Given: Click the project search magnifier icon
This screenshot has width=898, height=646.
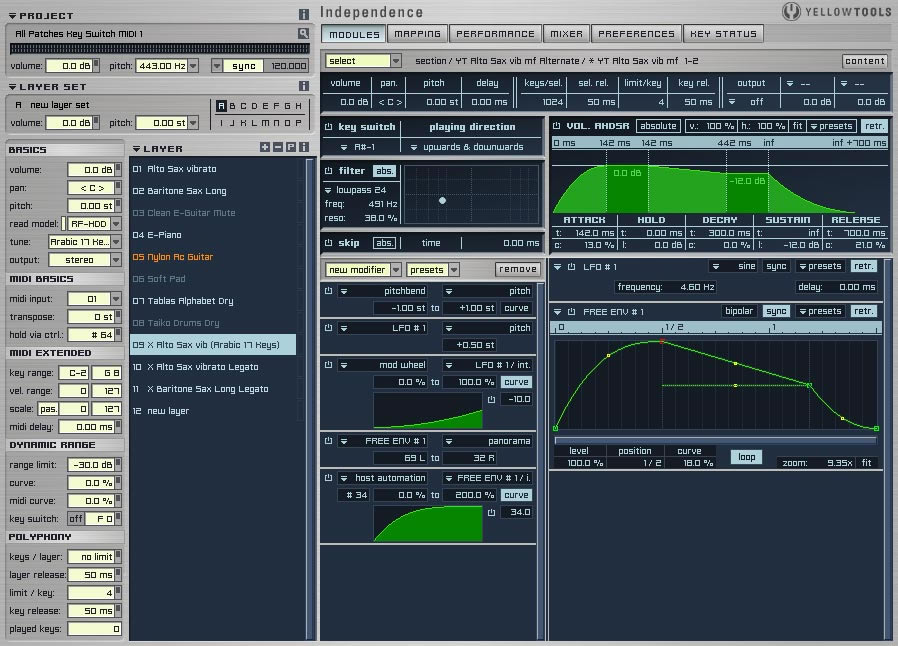Looking at the screenshot, I should (304, 34).
